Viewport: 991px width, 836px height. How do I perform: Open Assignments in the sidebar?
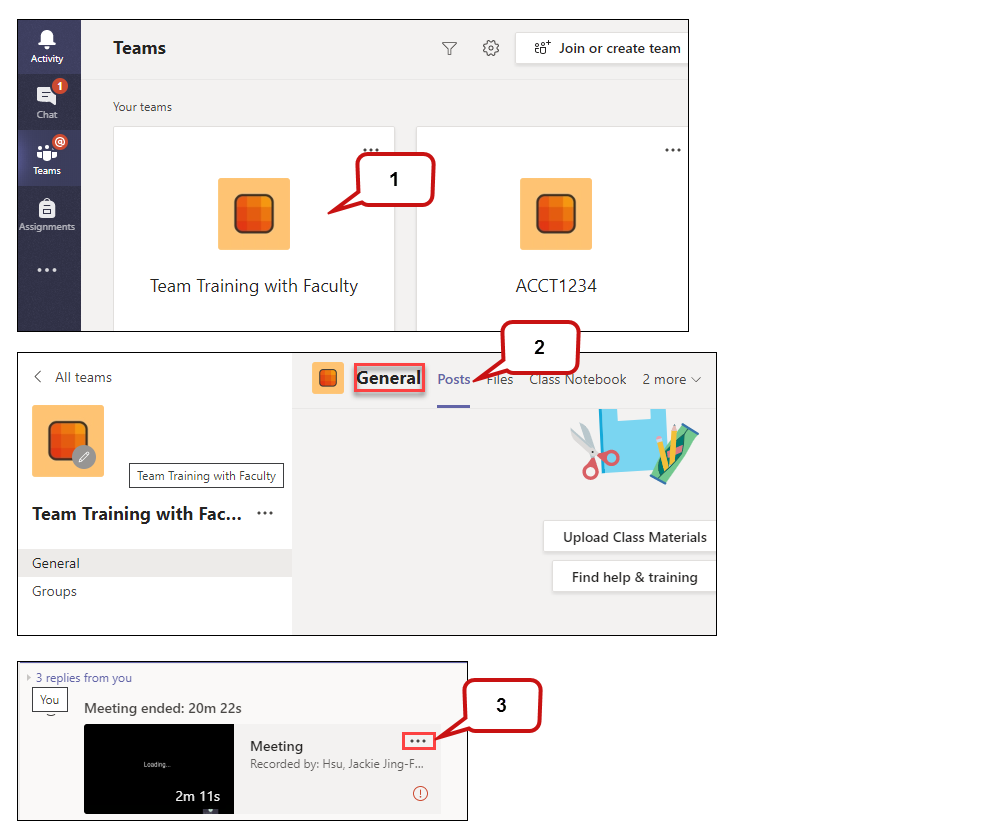47,215
